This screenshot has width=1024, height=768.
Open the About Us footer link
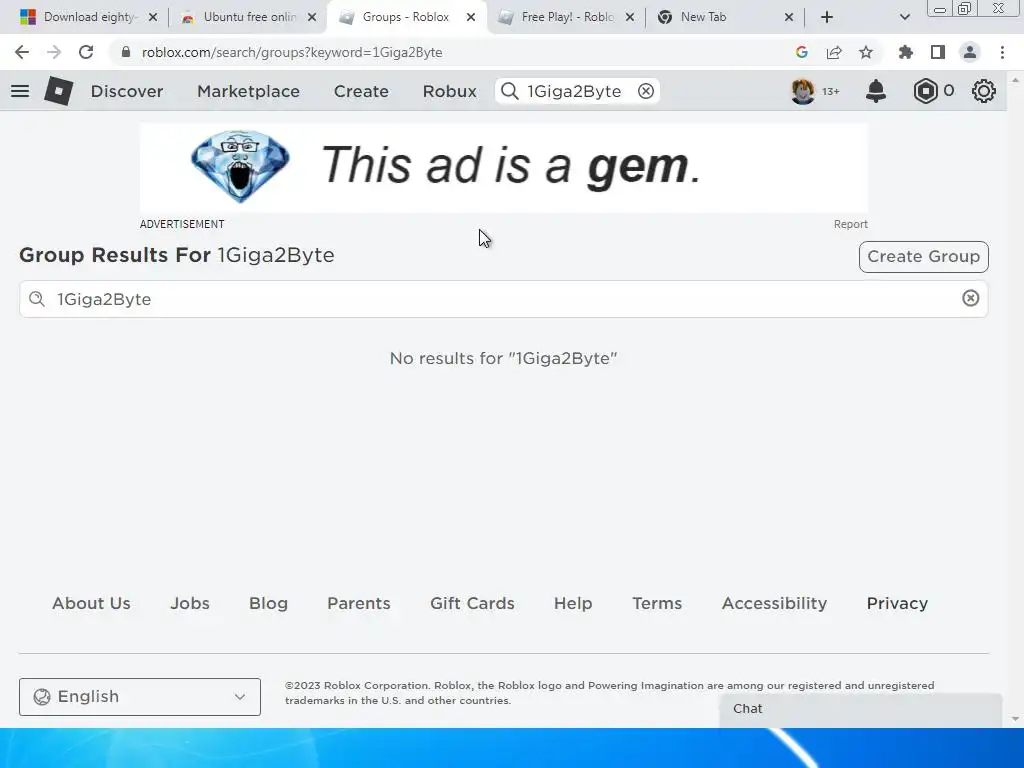[91, 603]
